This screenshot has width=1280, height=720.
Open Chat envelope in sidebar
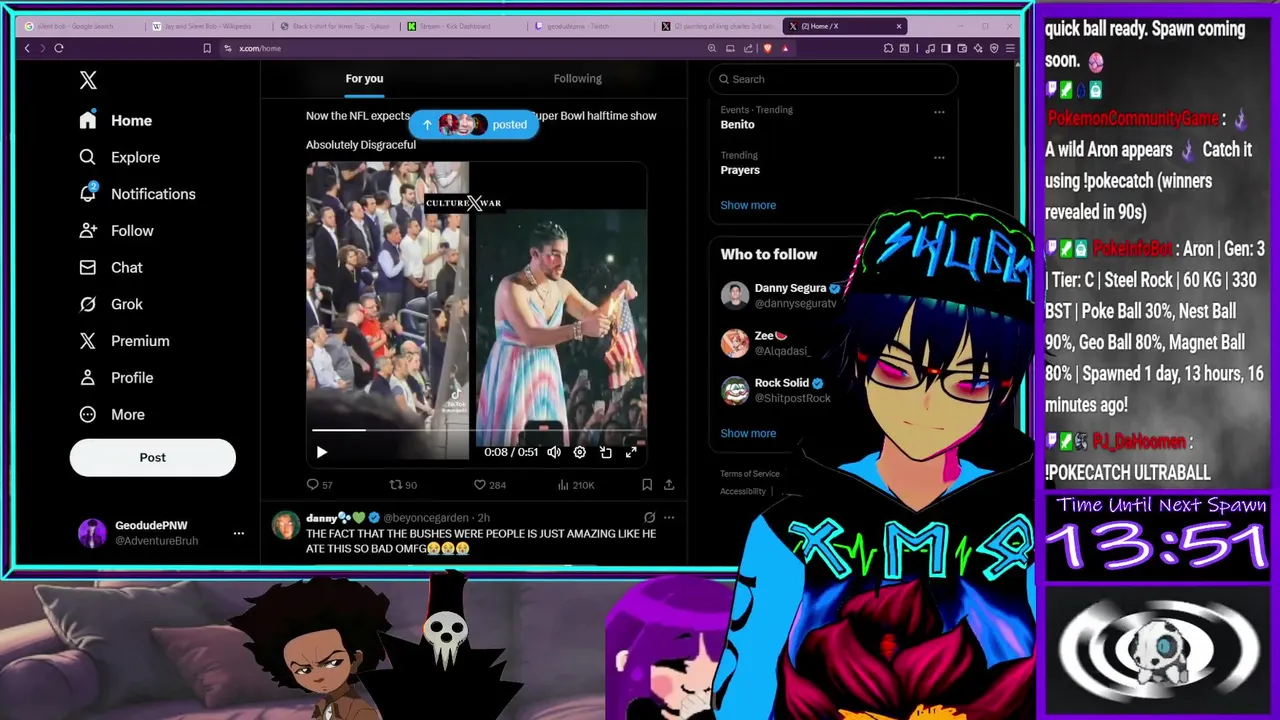coord(111,267)
